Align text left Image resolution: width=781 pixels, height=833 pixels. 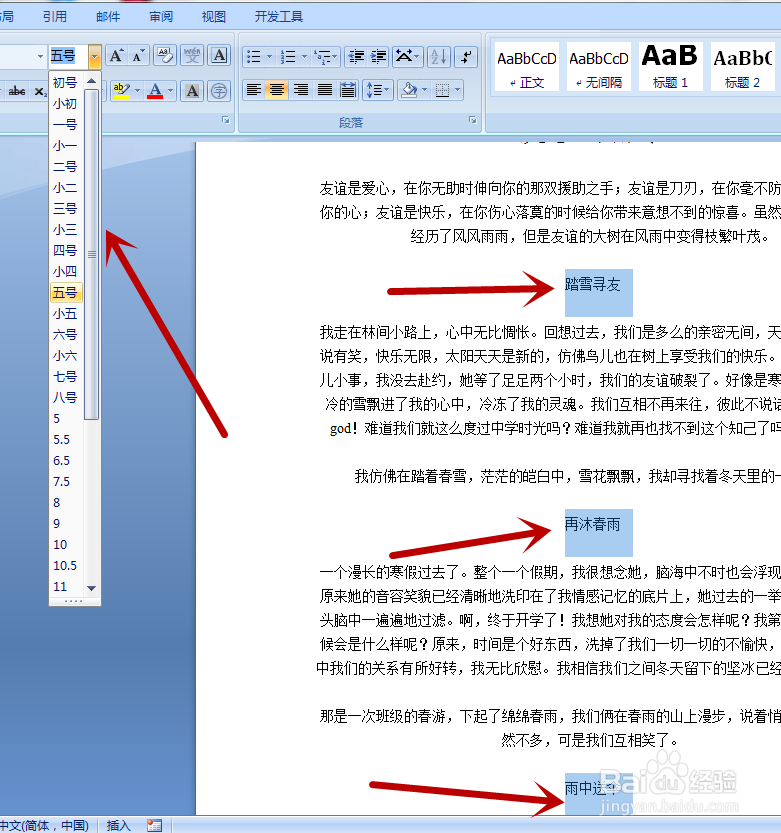pos(254,90)
